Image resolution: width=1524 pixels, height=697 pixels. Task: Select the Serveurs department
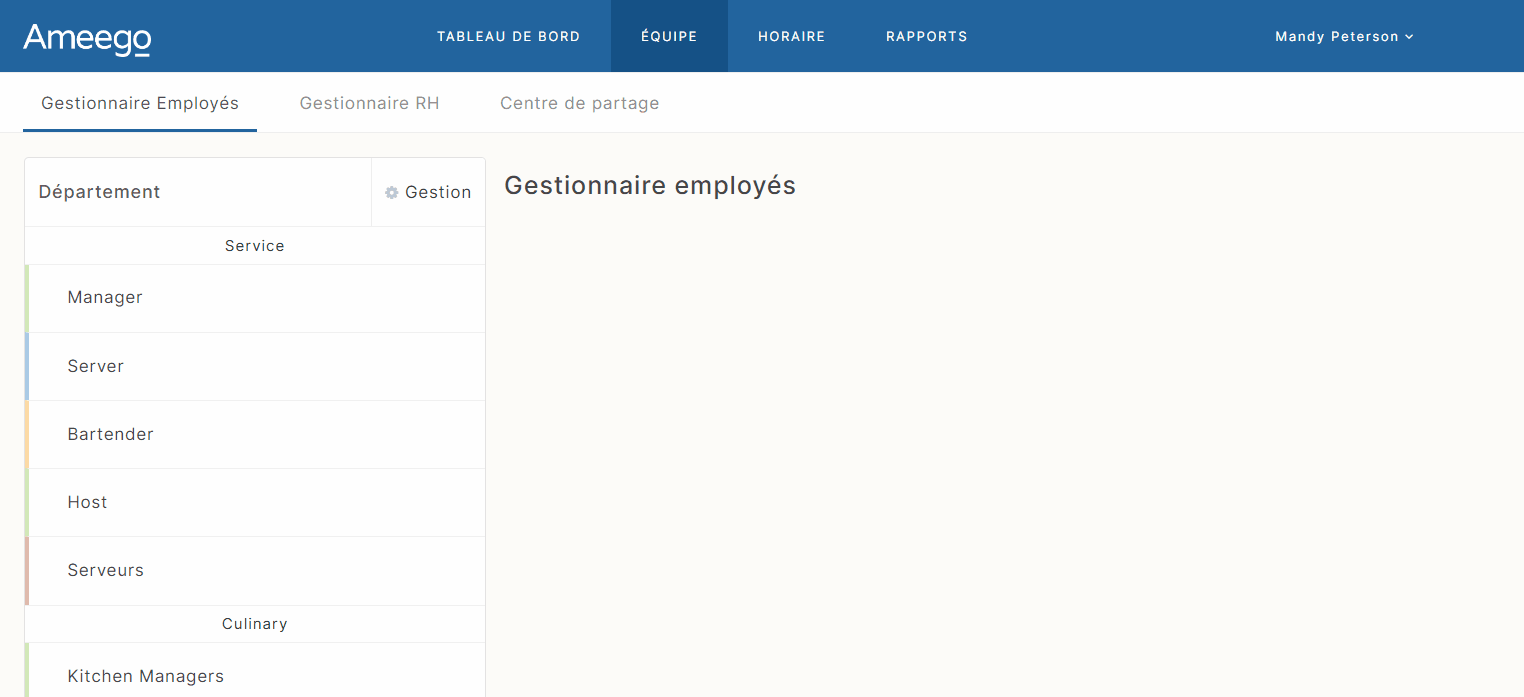pyautogui.click(x=105, y=570)
